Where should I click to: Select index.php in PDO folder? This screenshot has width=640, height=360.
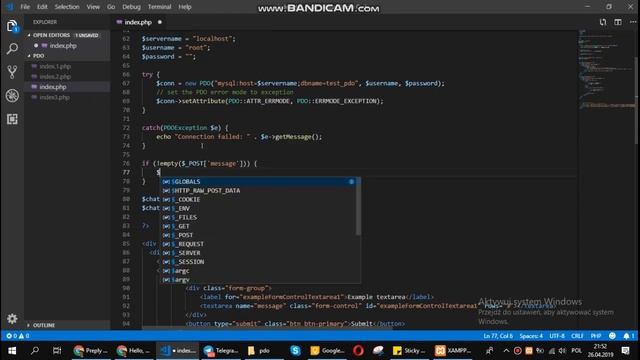pos(53,87)
